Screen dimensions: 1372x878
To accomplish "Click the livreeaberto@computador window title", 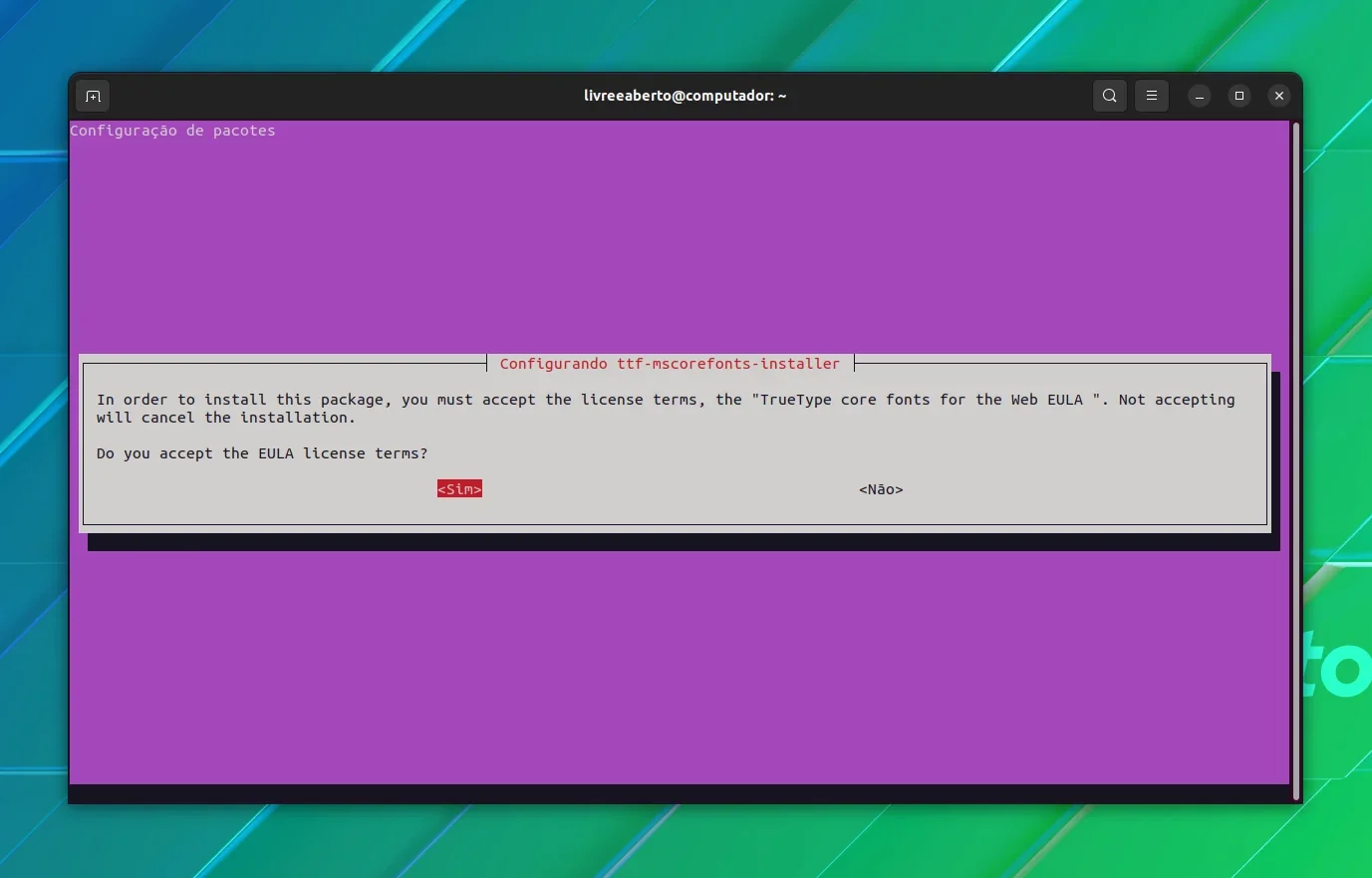I will (x=686, y=96).
